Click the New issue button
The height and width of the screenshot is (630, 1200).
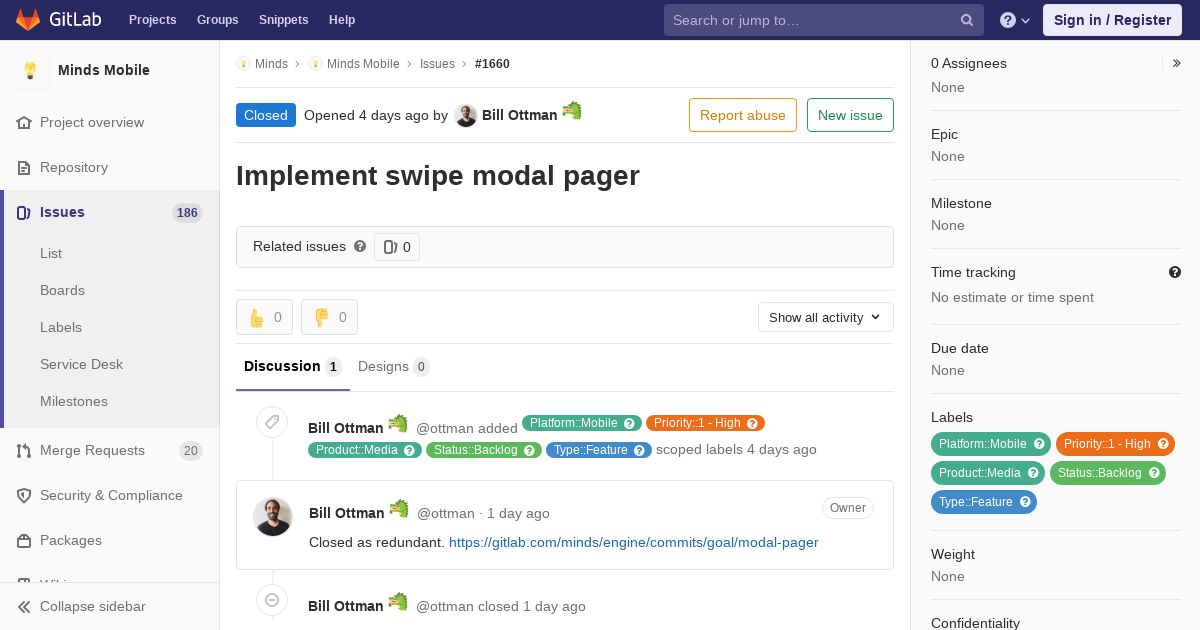tap(850, 115)
